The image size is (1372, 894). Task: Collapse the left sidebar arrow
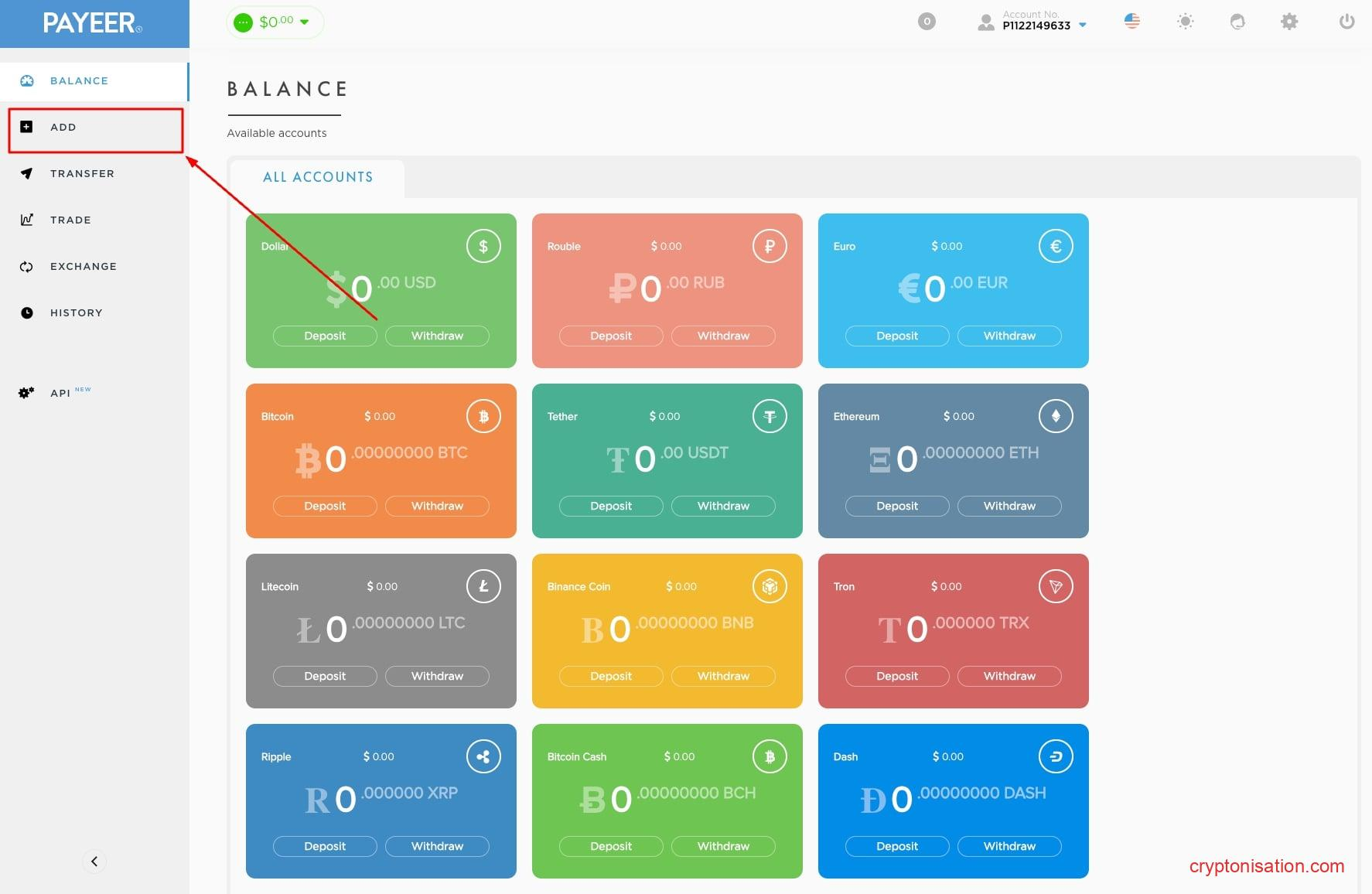click(x=94, y=861)
